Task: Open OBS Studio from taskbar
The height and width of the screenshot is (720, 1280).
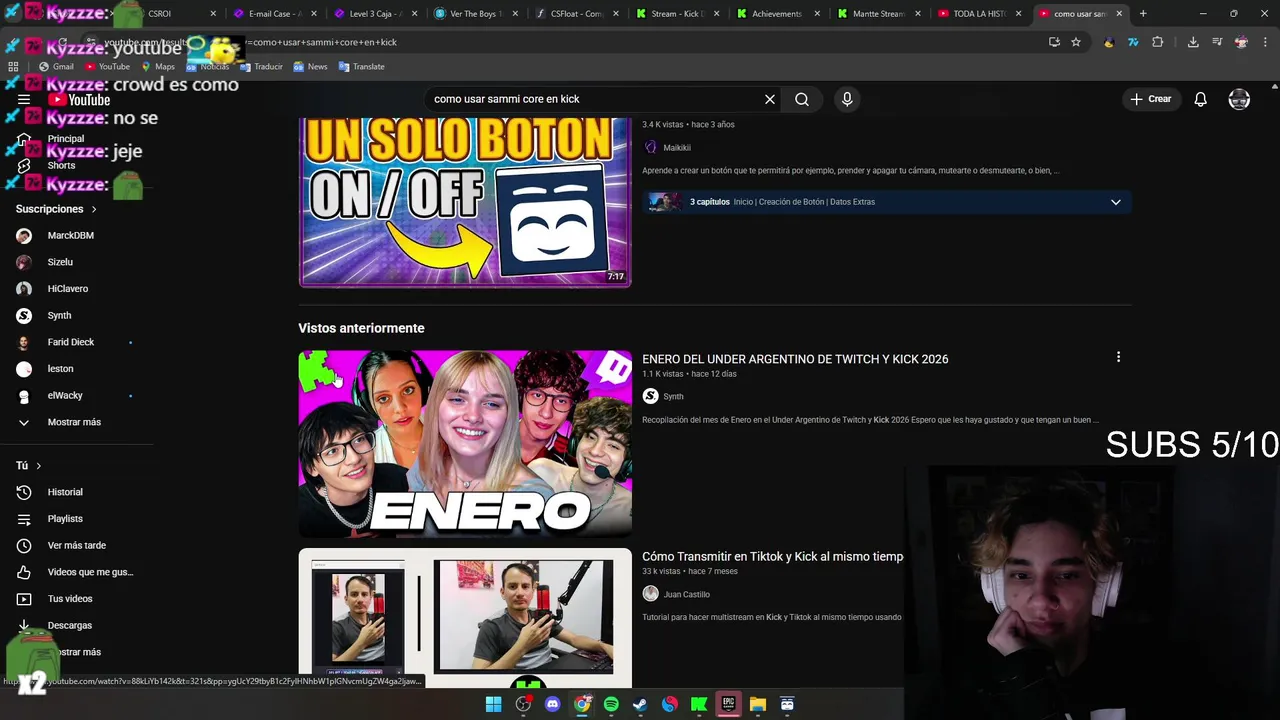Action: pos(523,704)
